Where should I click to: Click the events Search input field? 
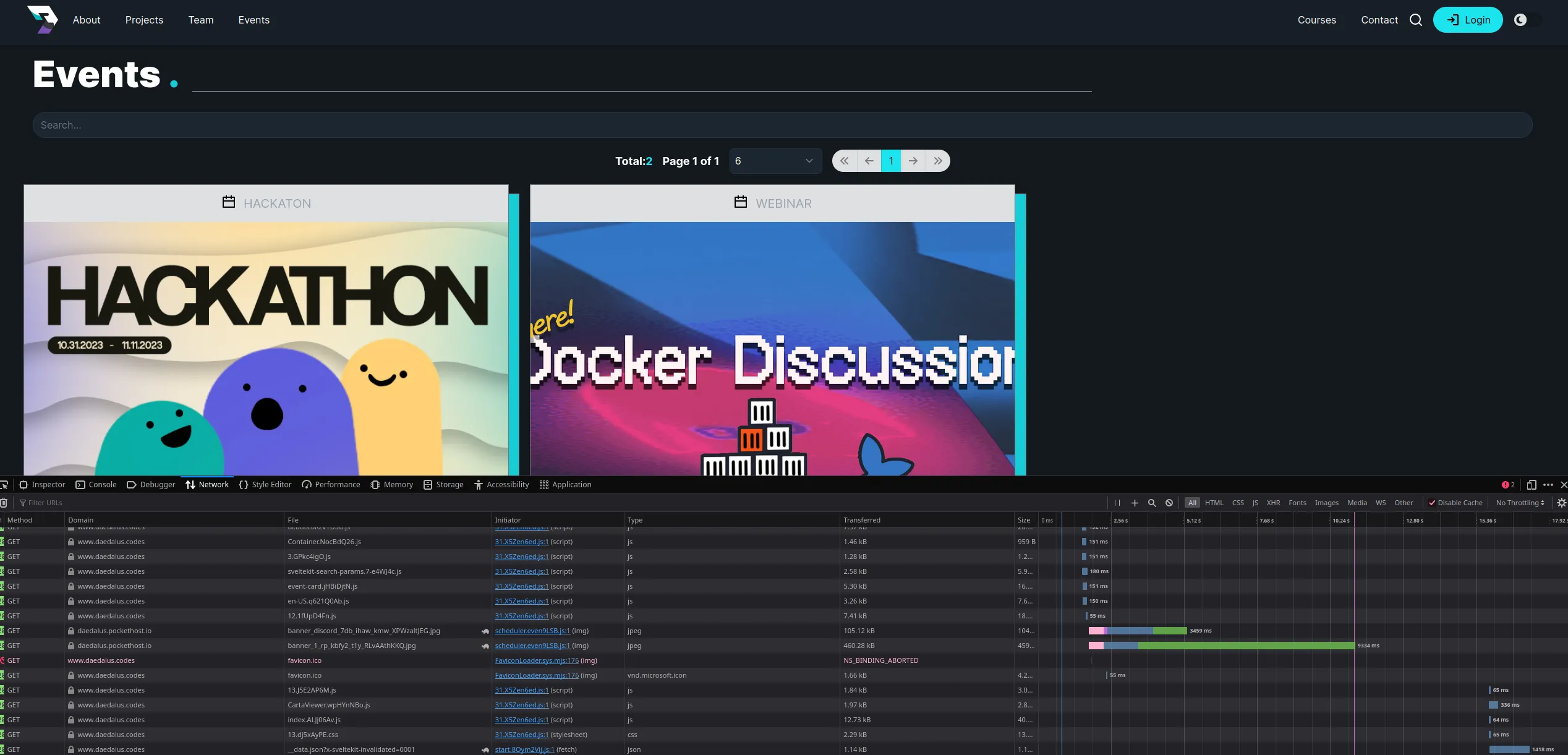pyautogui.click(x=782, y=125)
